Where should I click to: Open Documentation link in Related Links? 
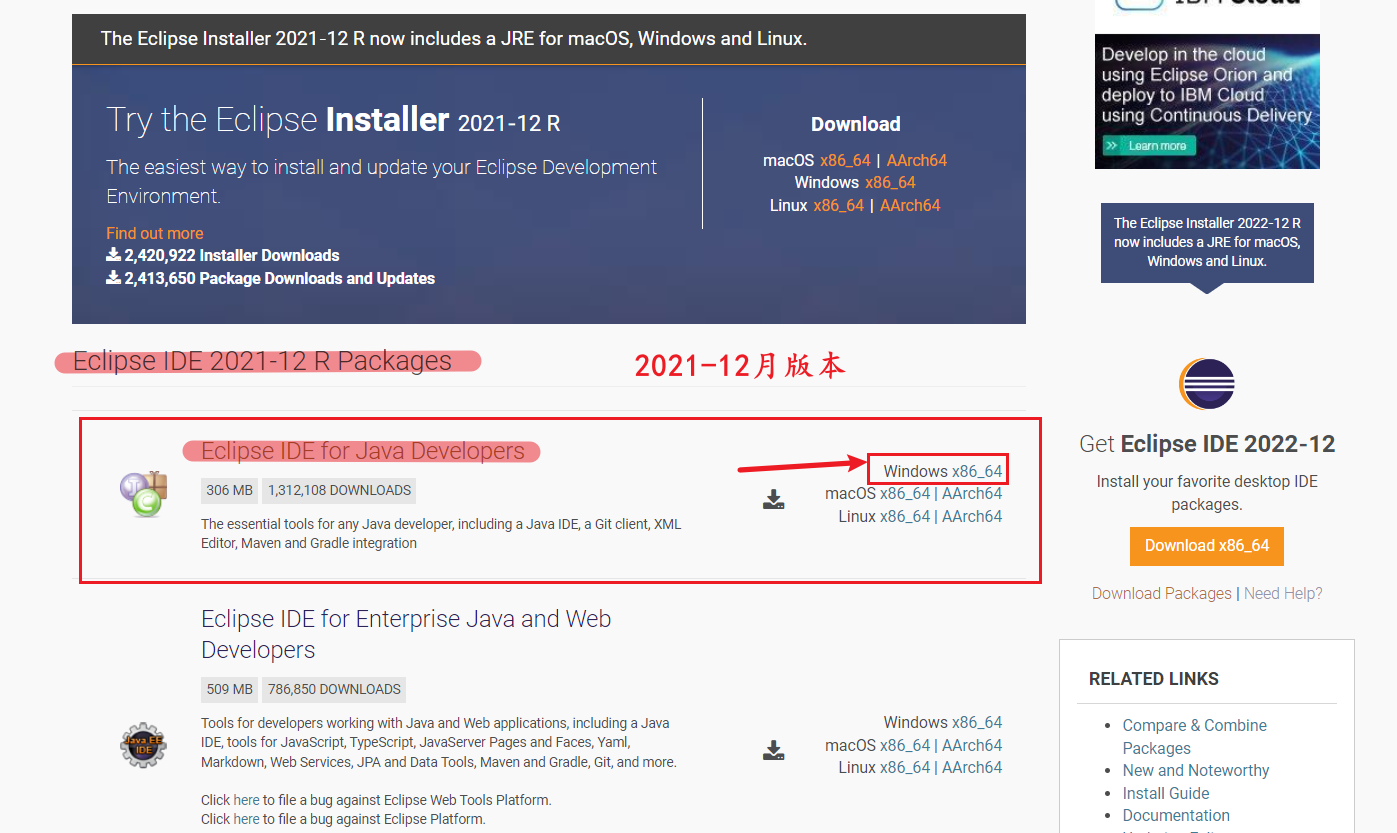[1176, 815]
